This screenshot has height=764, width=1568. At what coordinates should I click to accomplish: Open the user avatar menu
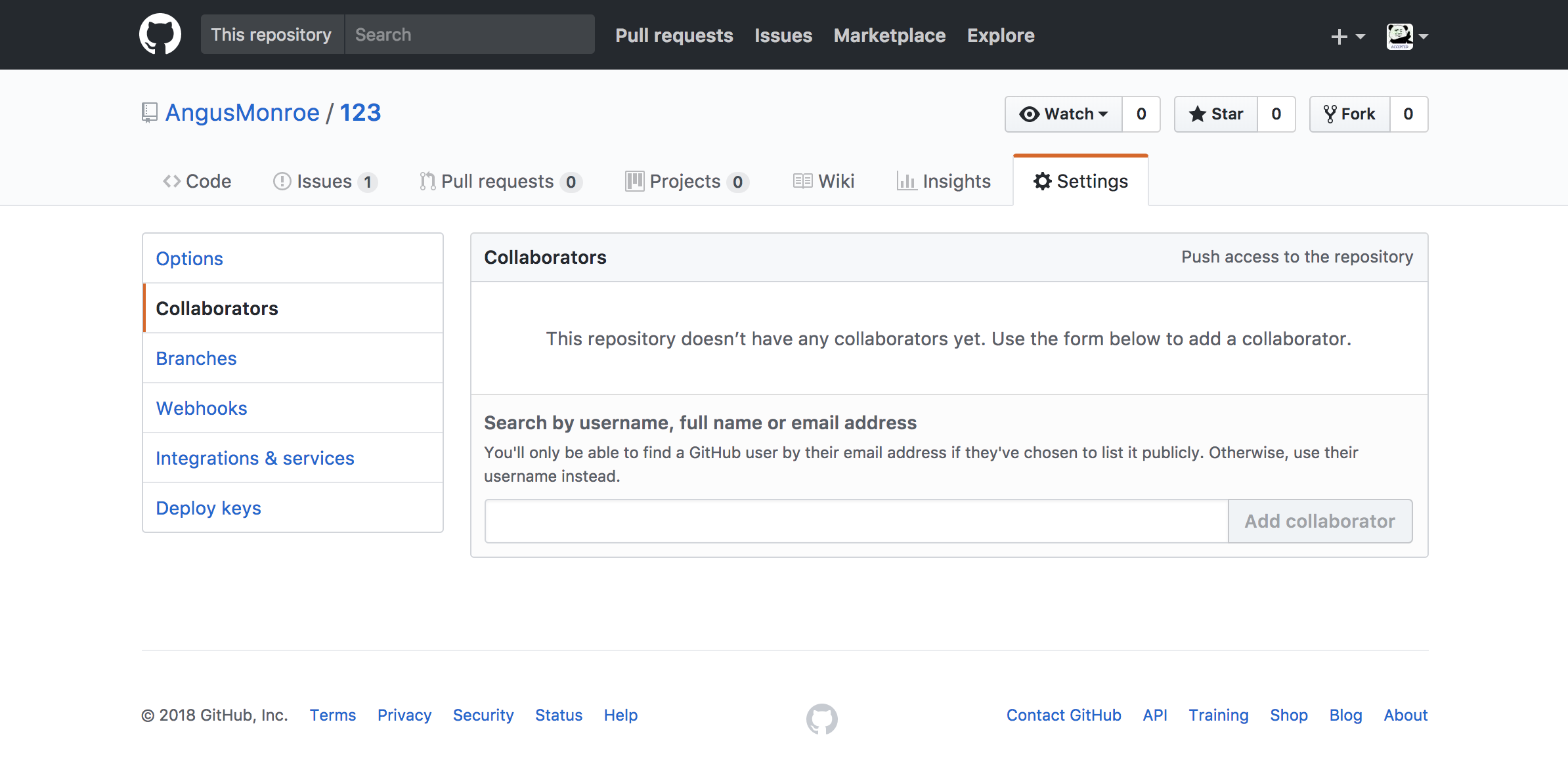tap(1406, 36)
